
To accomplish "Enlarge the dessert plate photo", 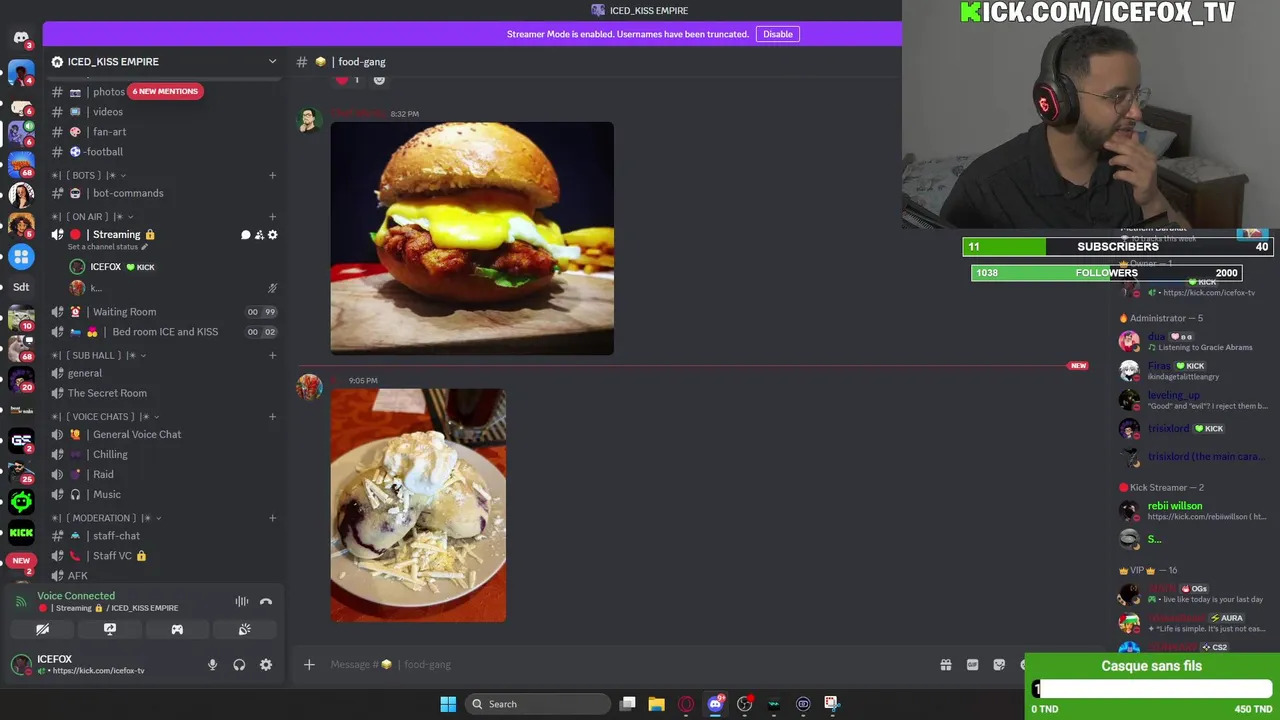I will click(418, 505).
